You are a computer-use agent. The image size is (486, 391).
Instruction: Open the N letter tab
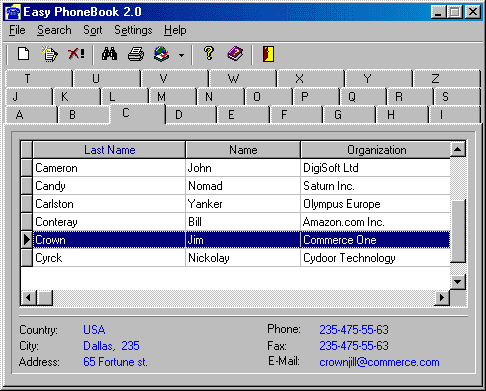(x=220, y=97)
